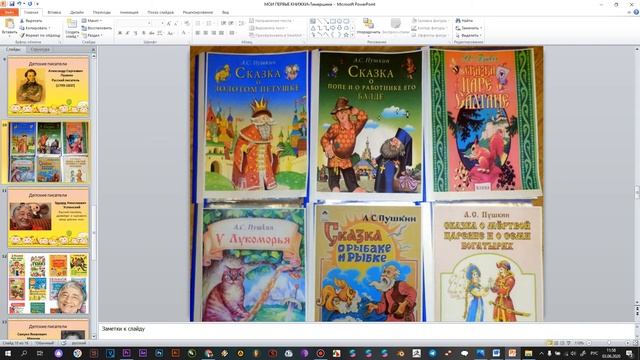Click the increase font size icon
This screenshot has width=640, height=360.
click(169, 23)
